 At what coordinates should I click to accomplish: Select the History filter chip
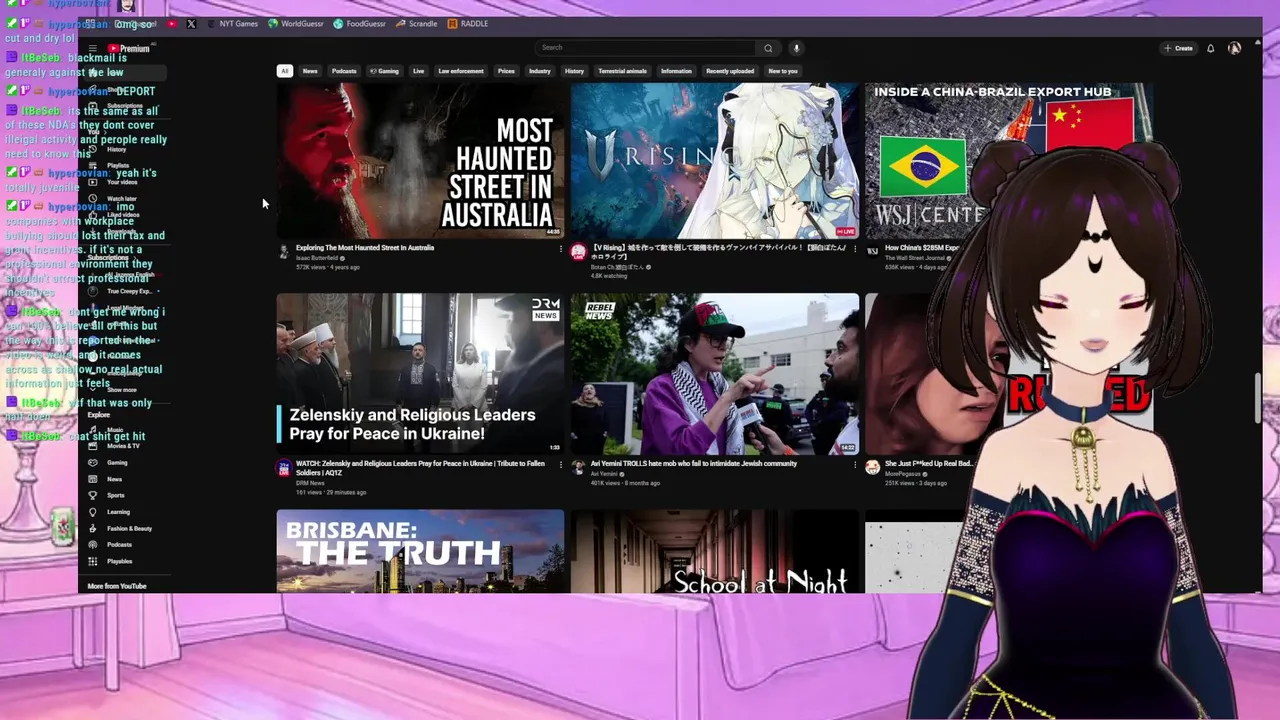[x=574, y=71]
